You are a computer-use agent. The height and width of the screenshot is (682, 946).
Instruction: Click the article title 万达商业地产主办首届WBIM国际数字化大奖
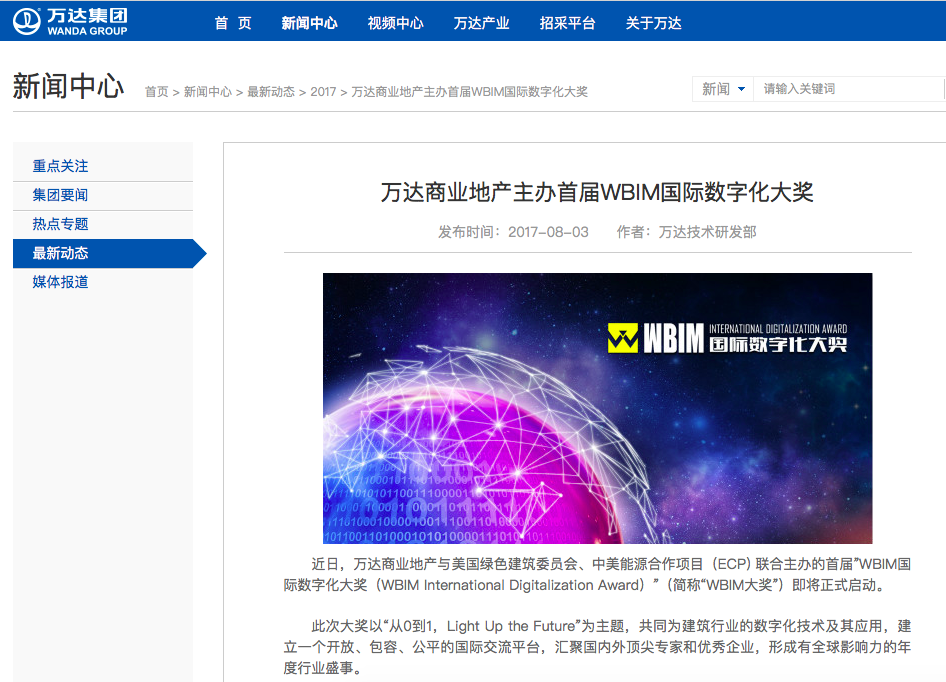coord(597,193)
